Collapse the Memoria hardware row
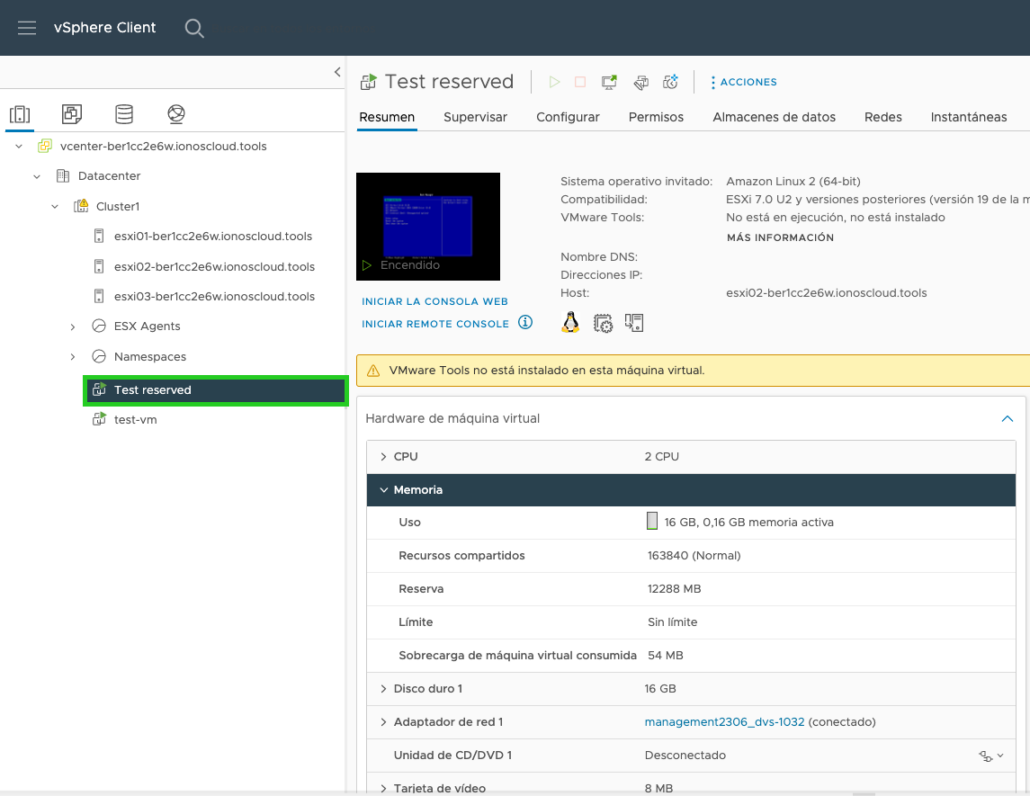 (384, 490)
